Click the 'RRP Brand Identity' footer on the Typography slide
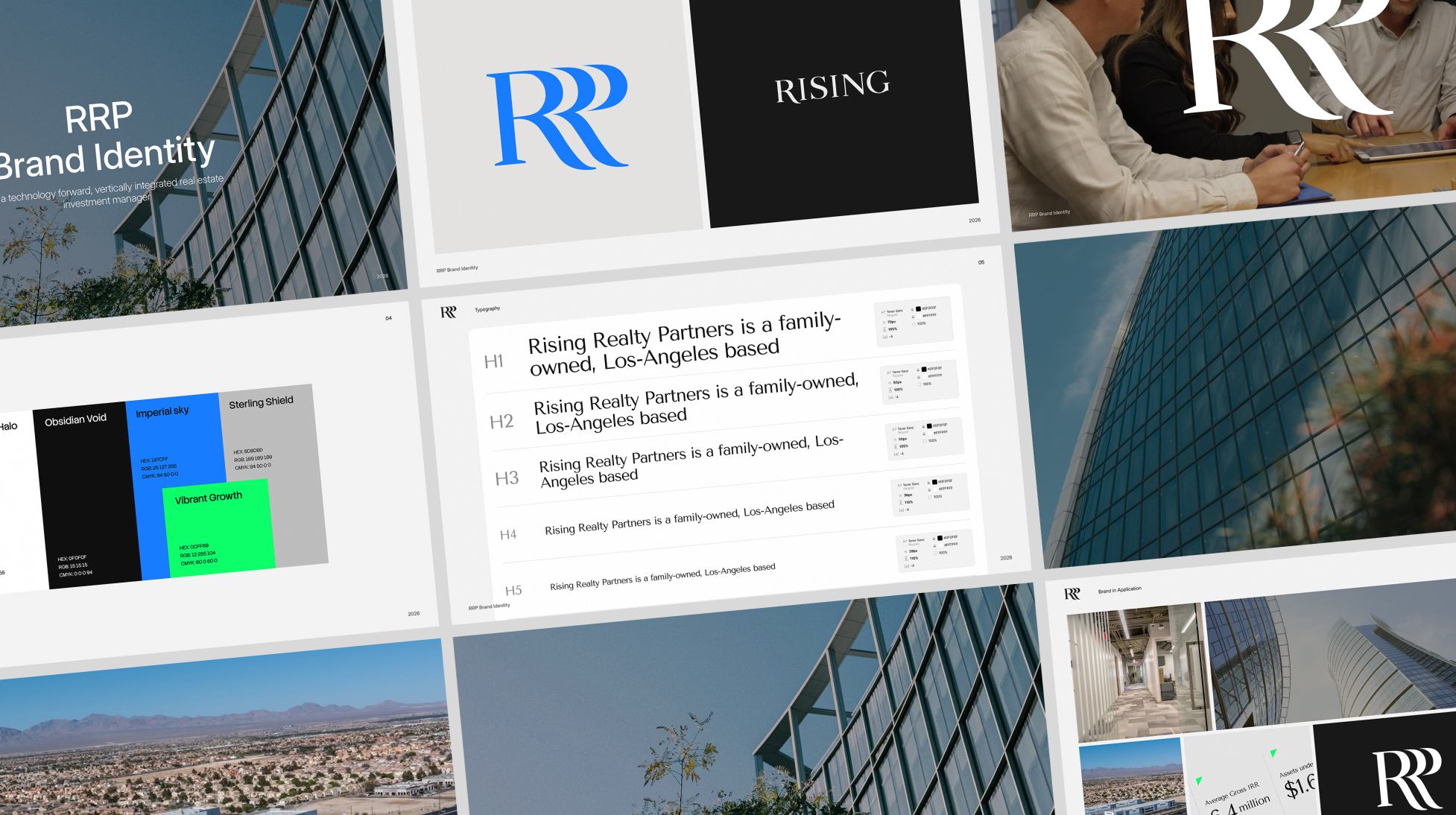 489,607
